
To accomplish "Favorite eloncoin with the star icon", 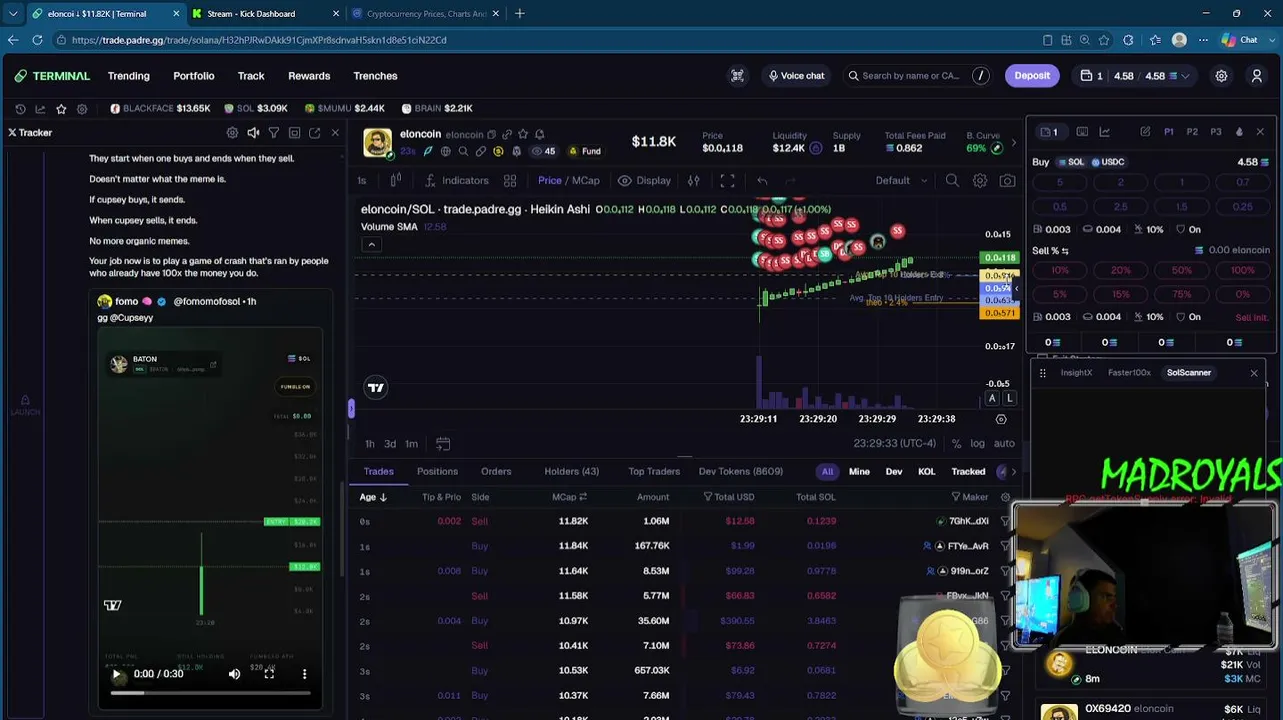I will [523, 135].
